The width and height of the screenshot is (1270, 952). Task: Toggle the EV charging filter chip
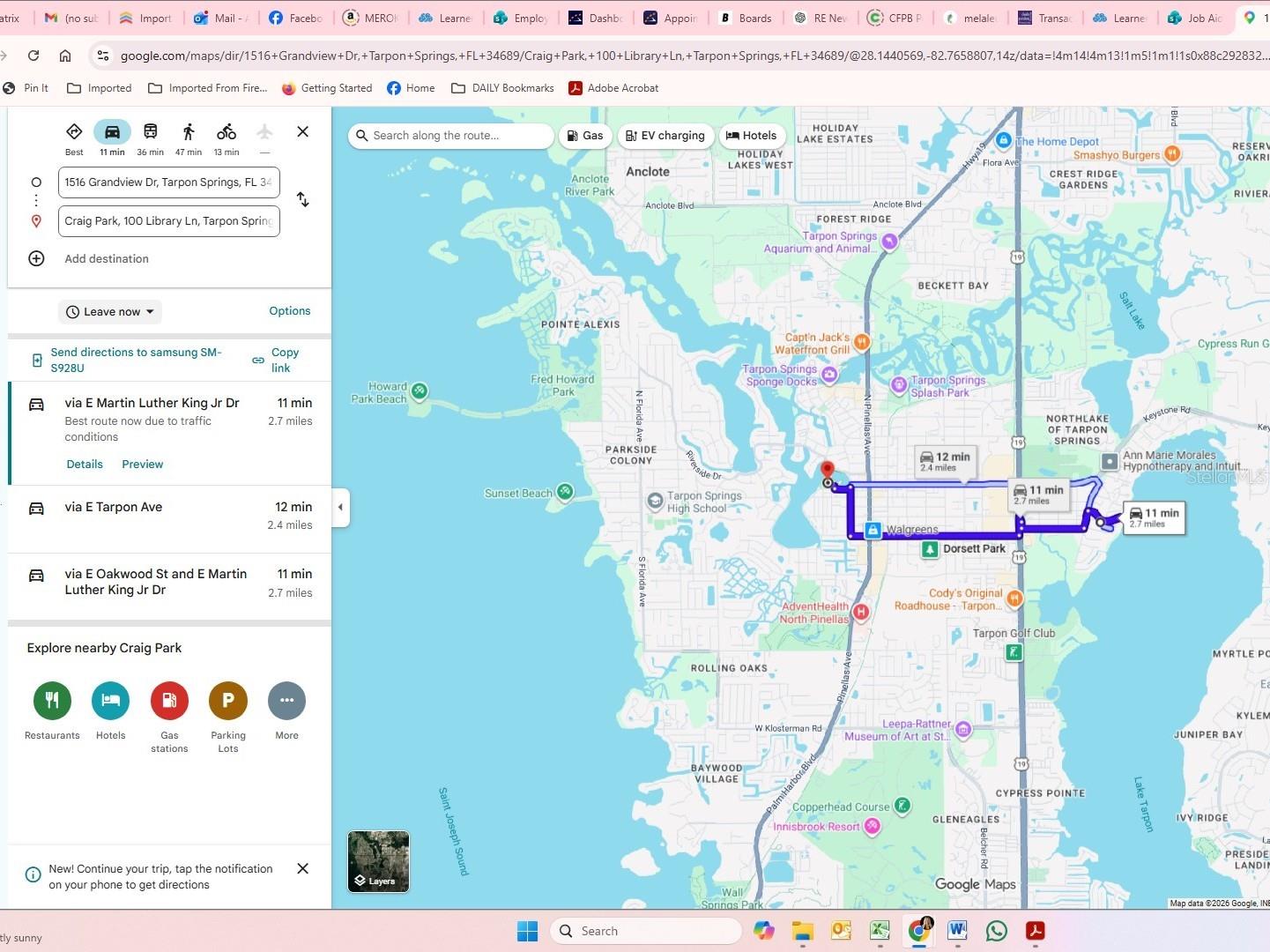(x=665, y=136)
